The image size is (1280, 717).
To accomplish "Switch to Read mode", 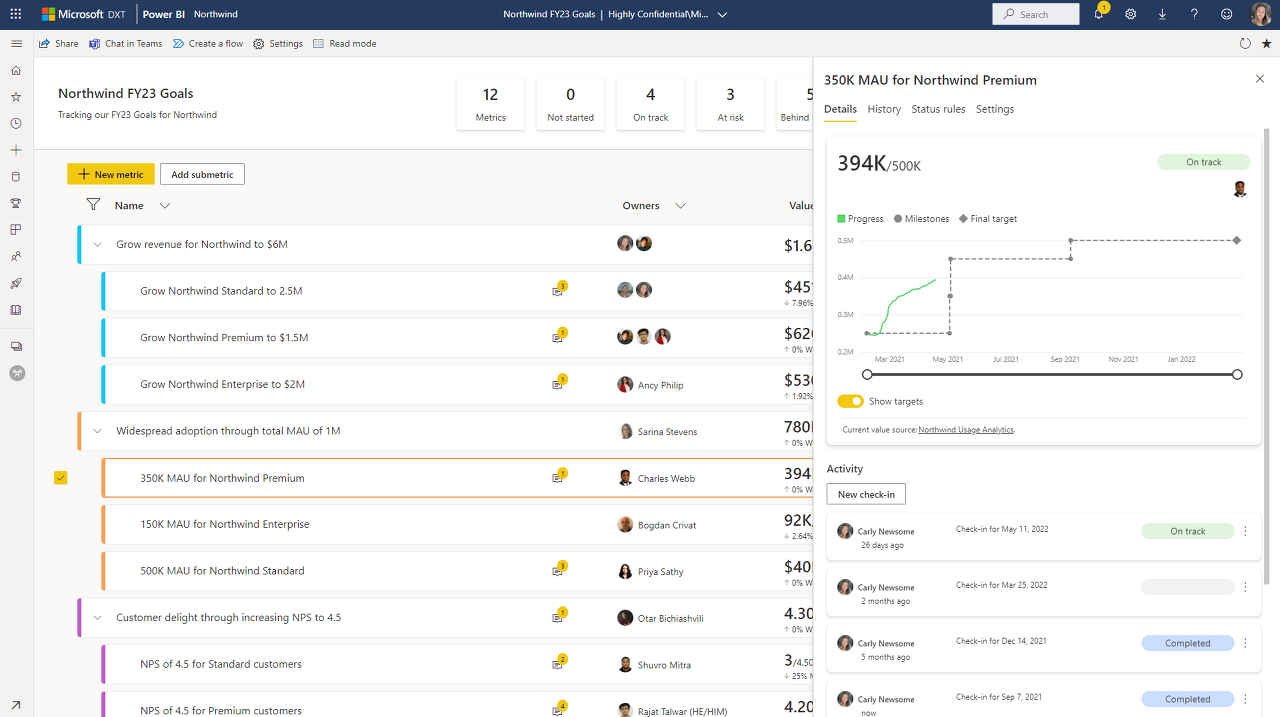I will pyautogui.click(x=344, y=44).
